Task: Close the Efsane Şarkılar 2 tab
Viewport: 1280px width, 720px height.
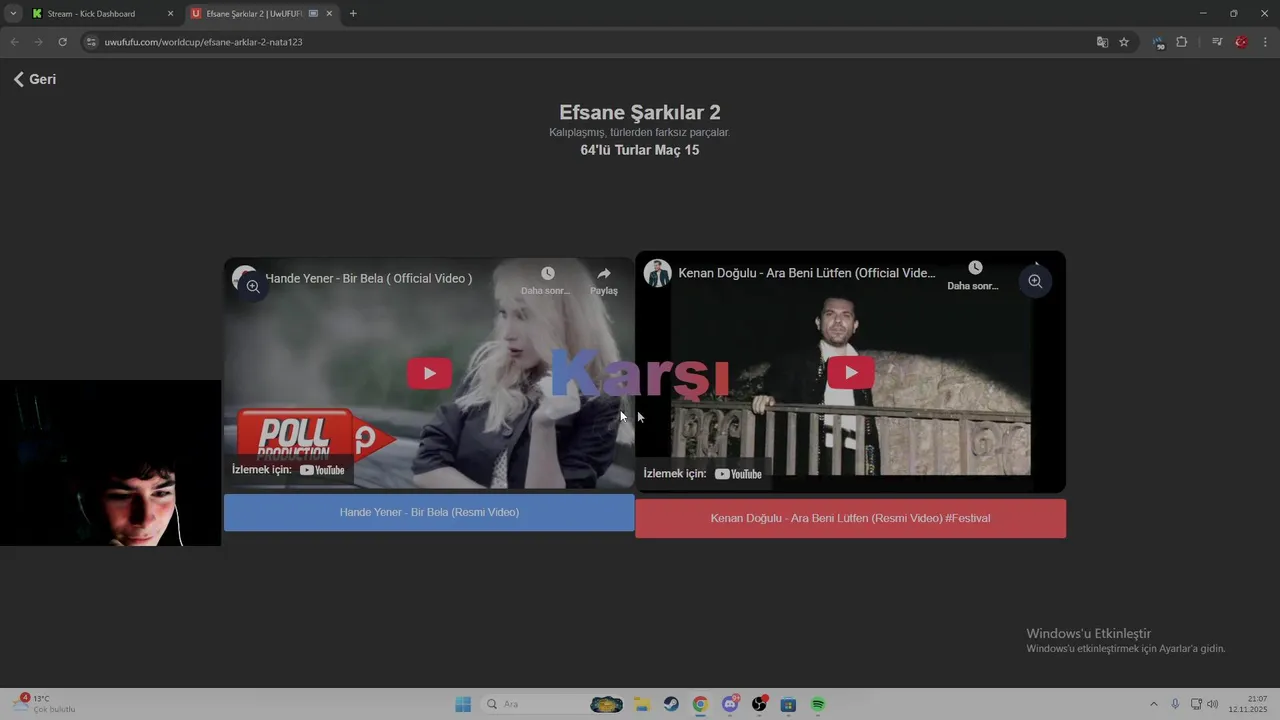Action: point(329,14)
